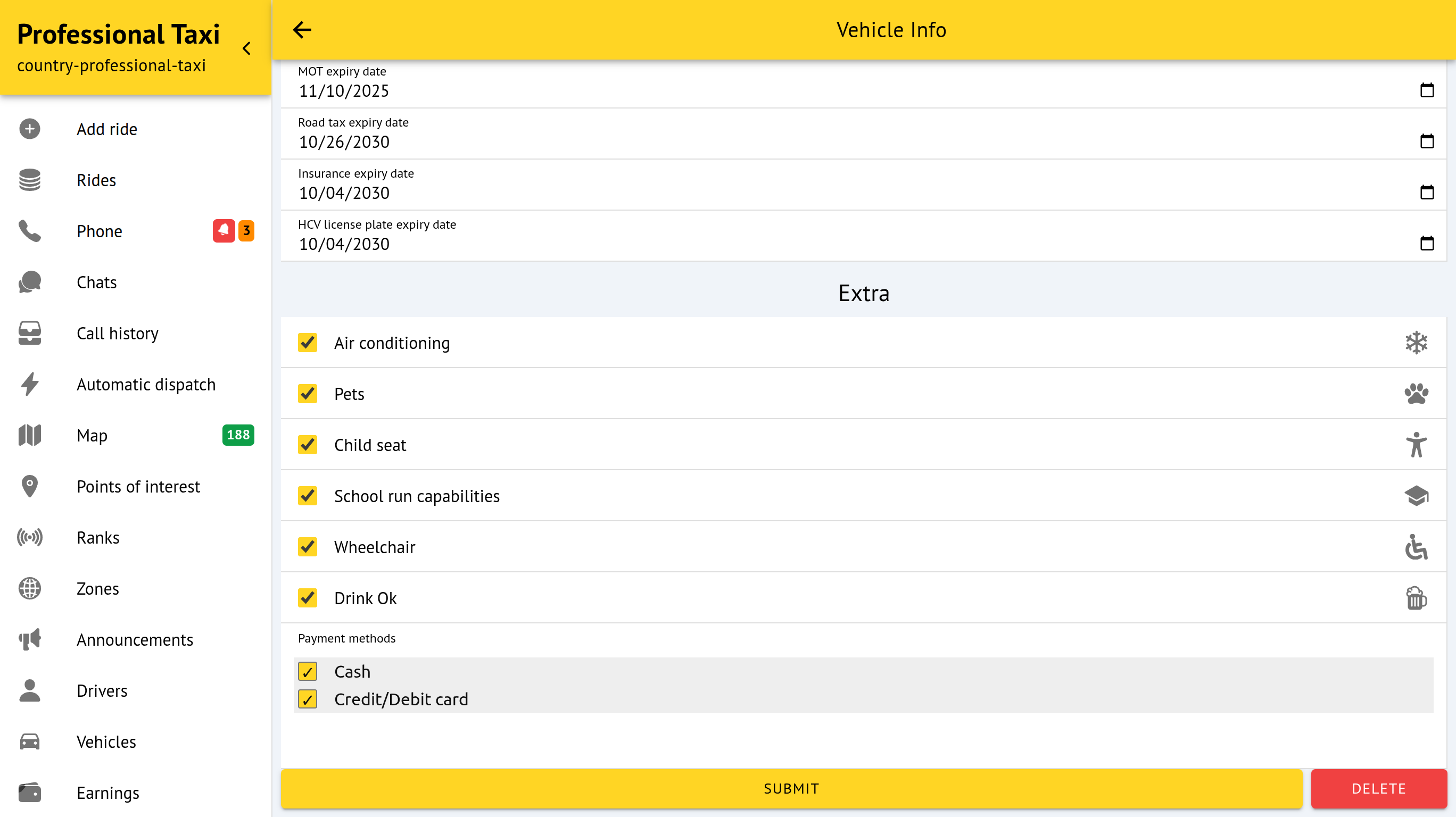The image size is (1456, 817).
Task: Click the Add ride plus icon
Action: coord(29,129)
